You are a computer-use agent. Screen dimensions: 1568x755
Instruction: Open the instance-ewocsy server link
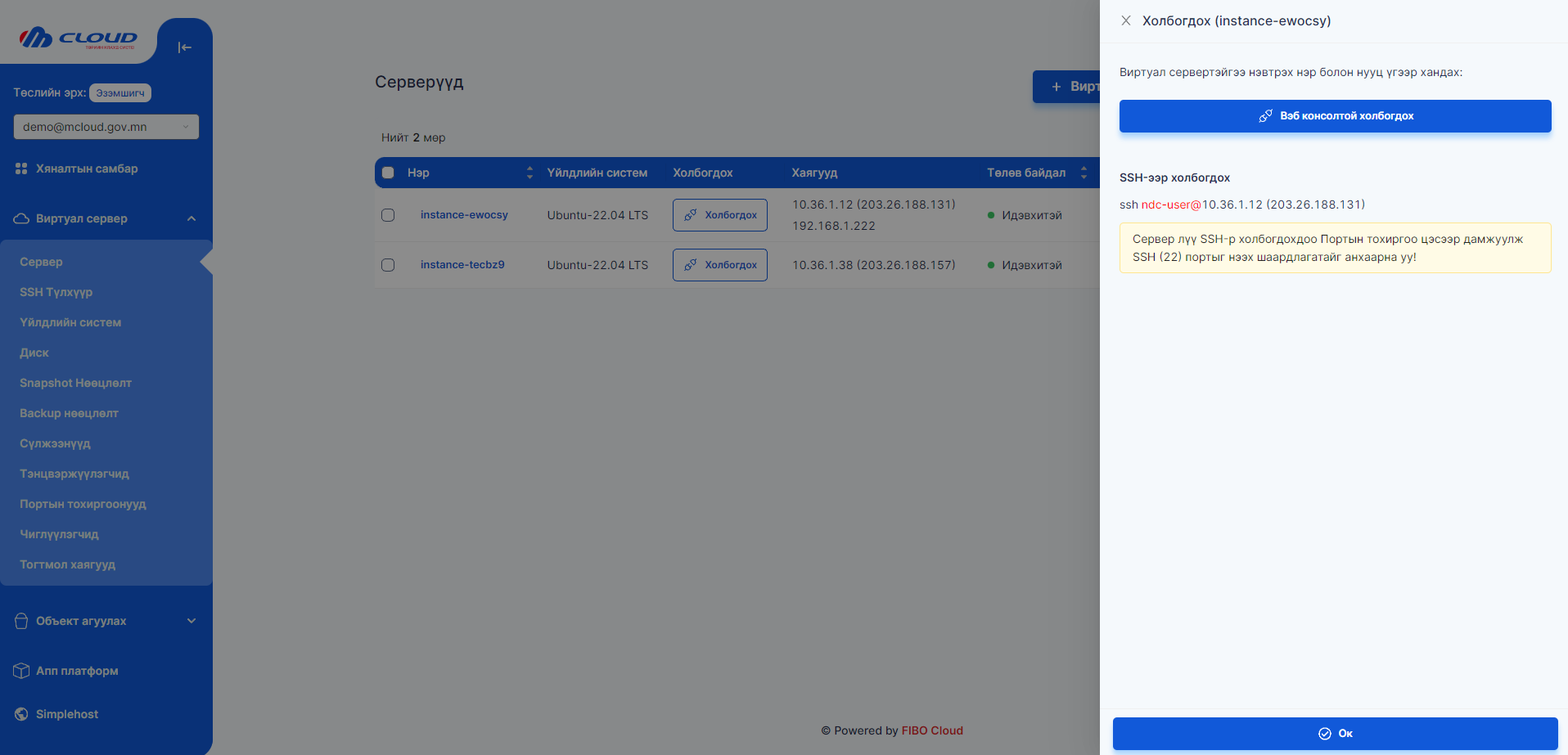point(464,214)
